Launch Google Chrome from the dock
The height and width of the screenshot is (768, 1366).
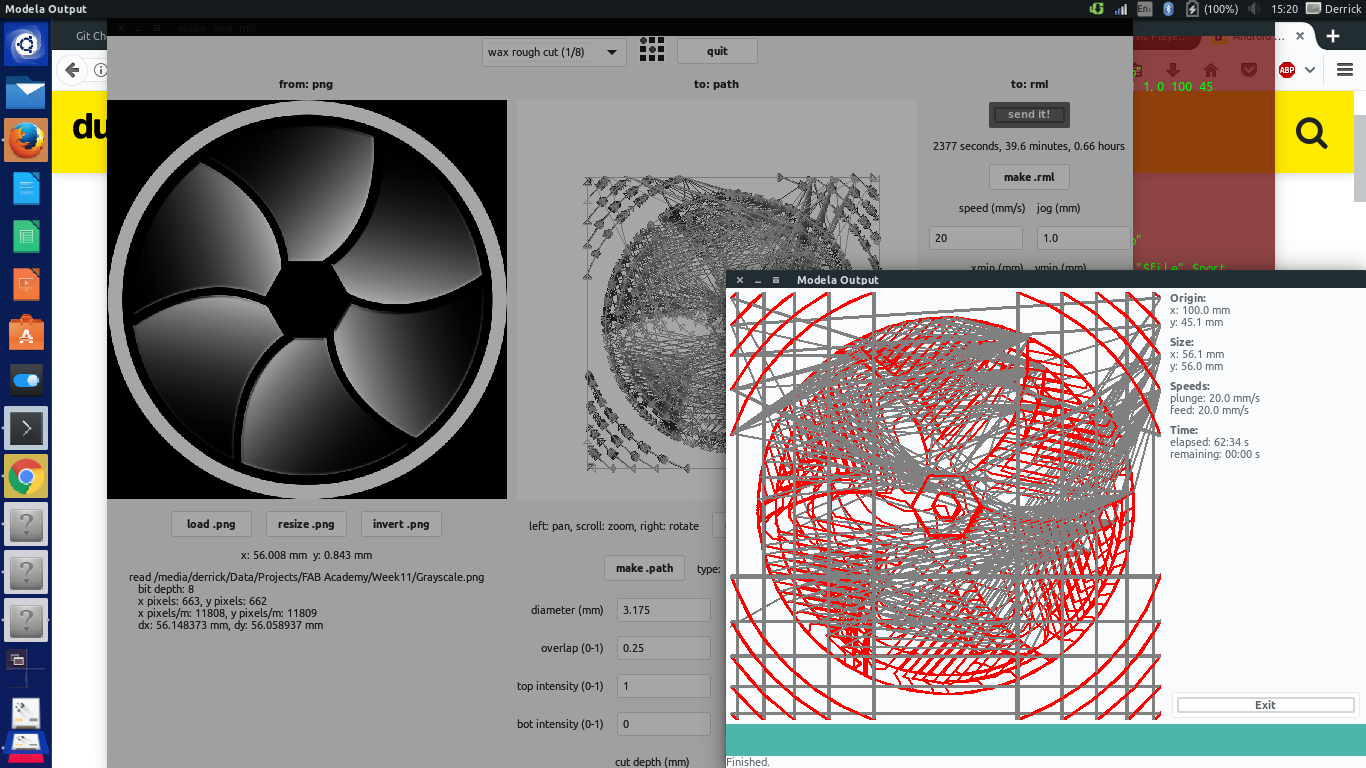(26, 477)
